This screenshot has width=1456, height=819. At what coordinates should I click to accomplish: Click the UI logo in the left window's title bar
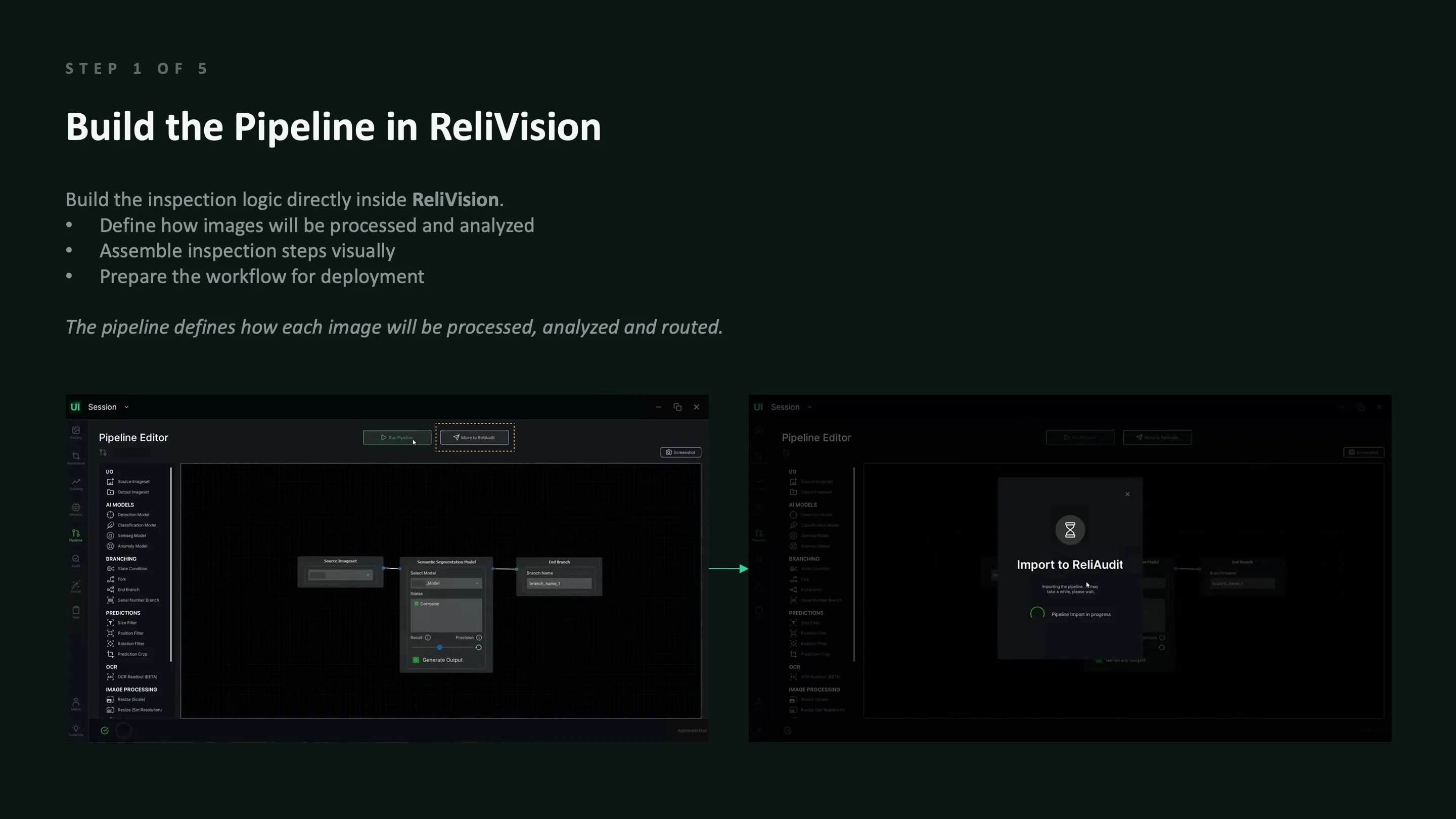(75, 407)
